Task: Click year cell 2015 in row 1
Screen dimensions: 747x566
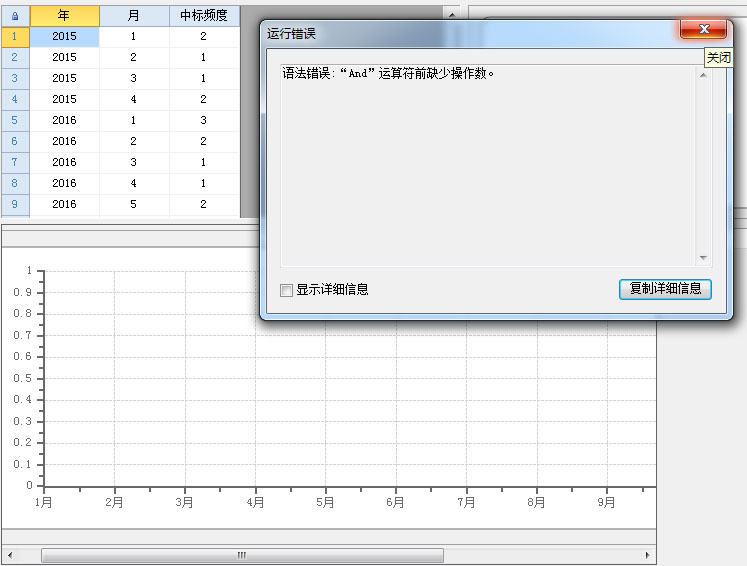Action: (64, 37)
